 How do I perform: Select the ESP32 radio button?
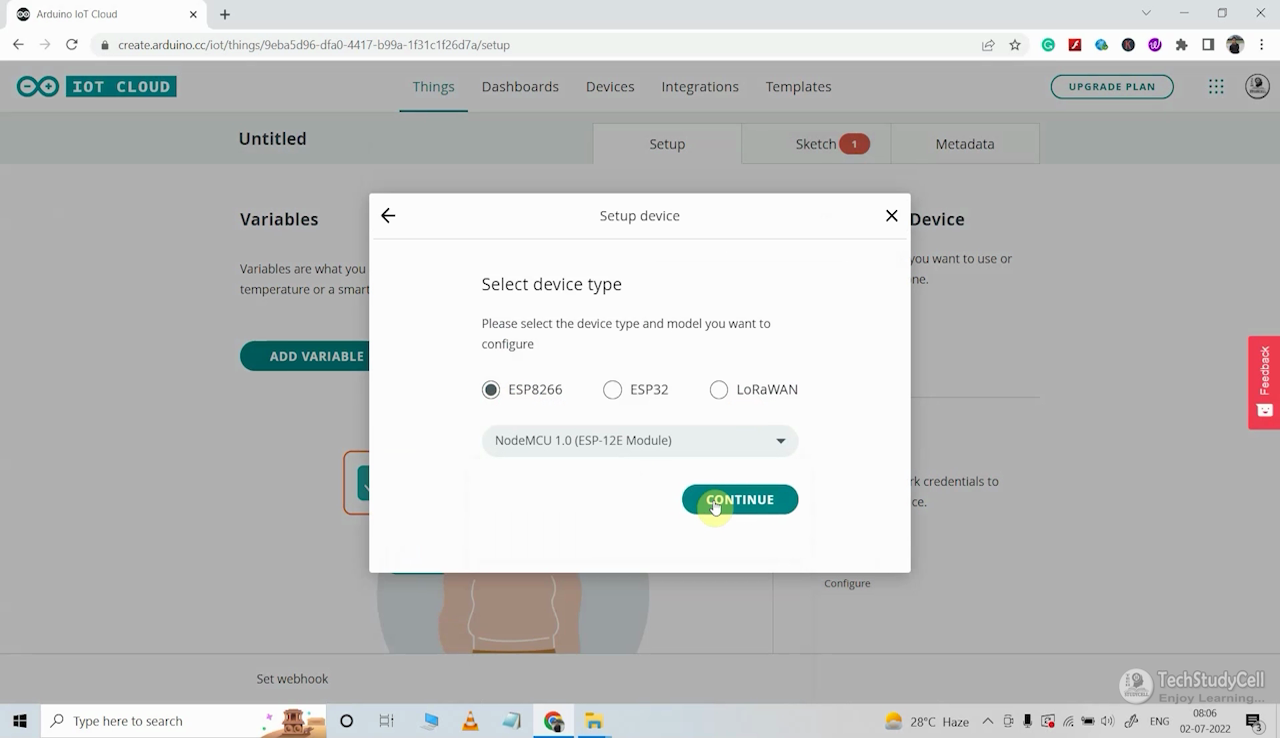click(612, 390)
